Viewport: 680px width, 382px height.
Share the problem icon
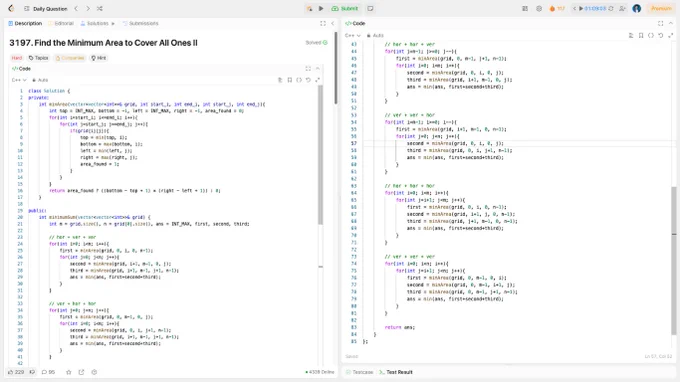(x=81, y=372)
